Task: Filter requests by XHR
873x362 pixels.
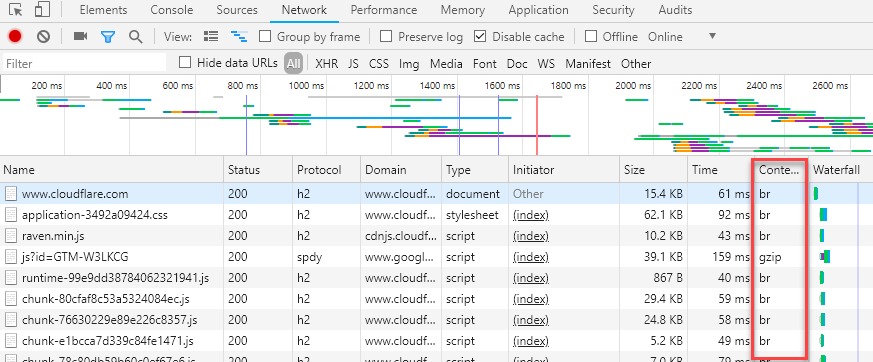Action: (x=326, y=63)
